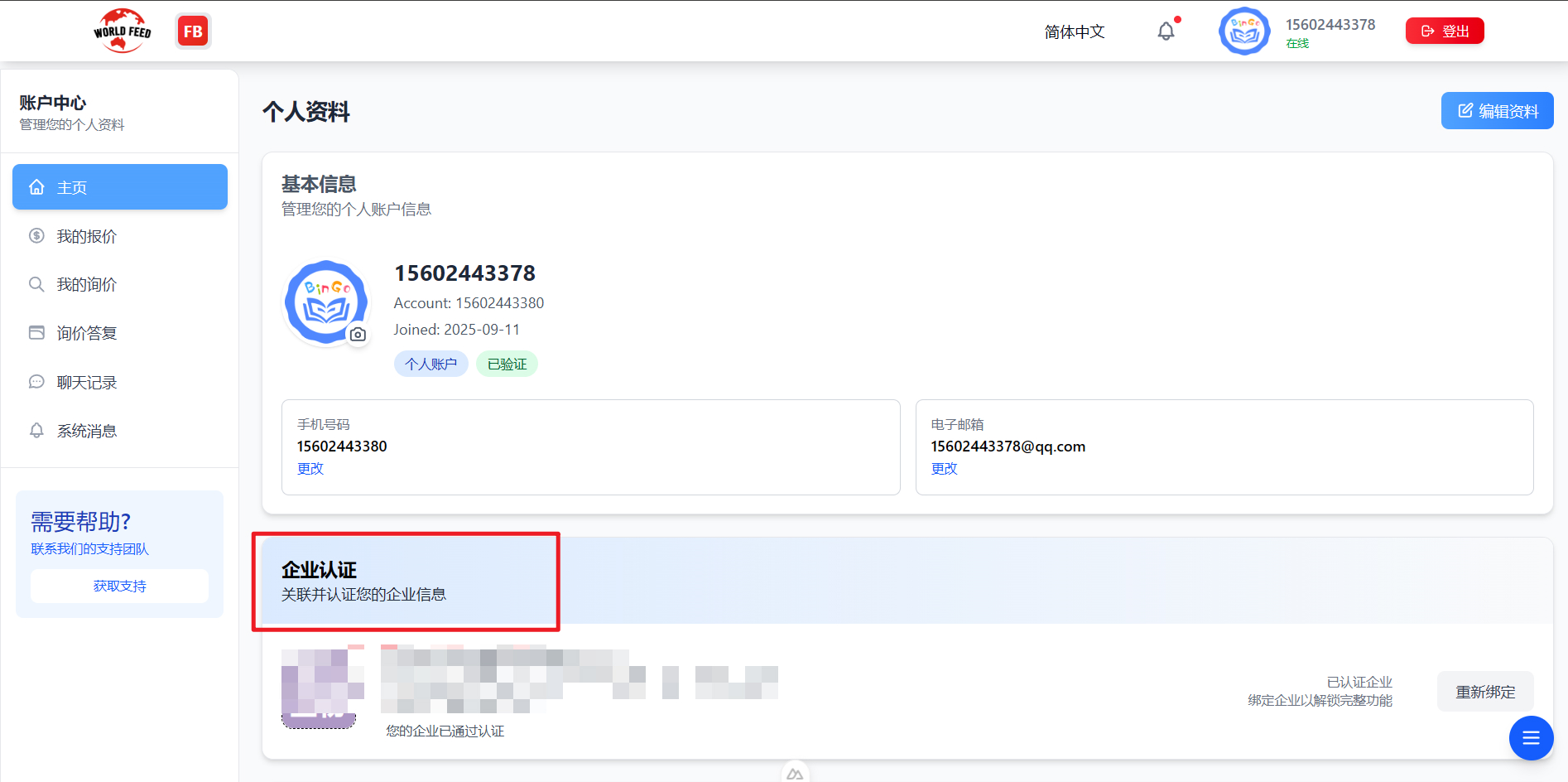1568x782 pixels.
Task: Click 更改 under phone number
Action: [310, 469]
